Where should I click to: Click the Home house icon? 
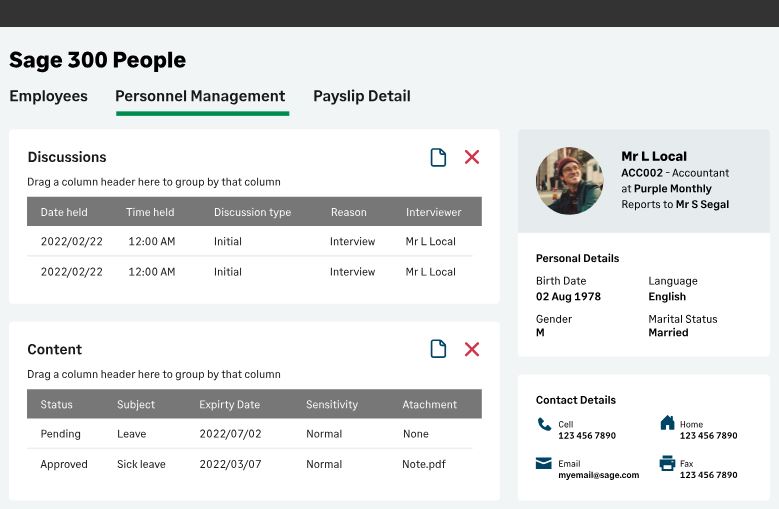tap(667, 422)
